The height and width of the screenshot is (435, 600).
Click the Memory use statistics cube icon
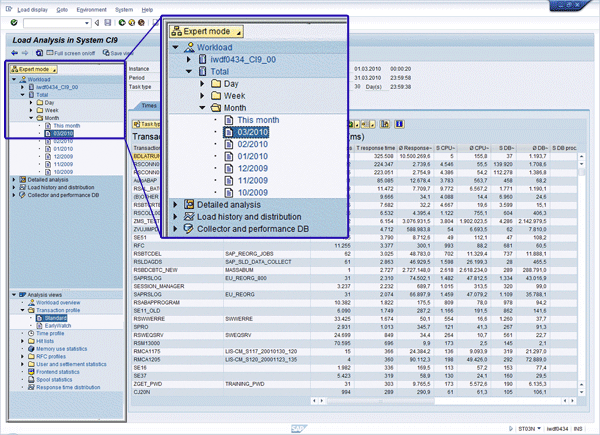[31, 349]
